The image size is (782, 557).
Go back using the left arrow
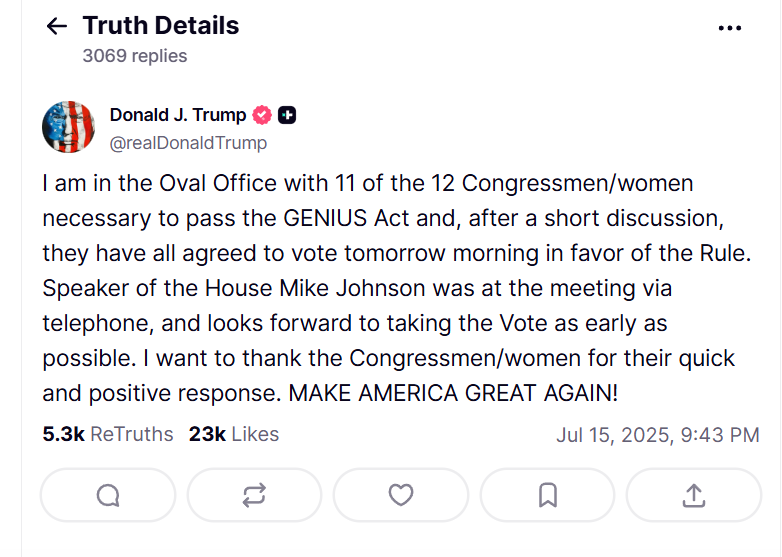point(56,26)
